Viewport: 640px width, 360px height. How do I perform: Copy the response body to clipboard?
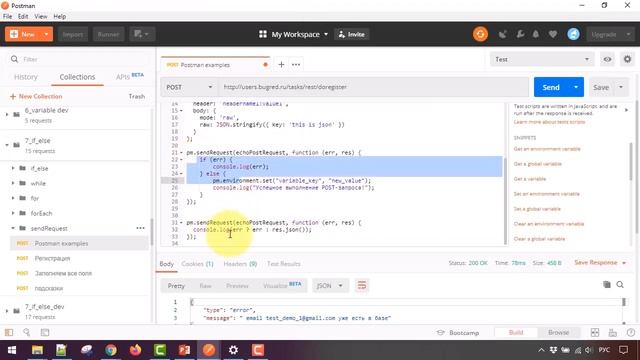coord(607,284)
